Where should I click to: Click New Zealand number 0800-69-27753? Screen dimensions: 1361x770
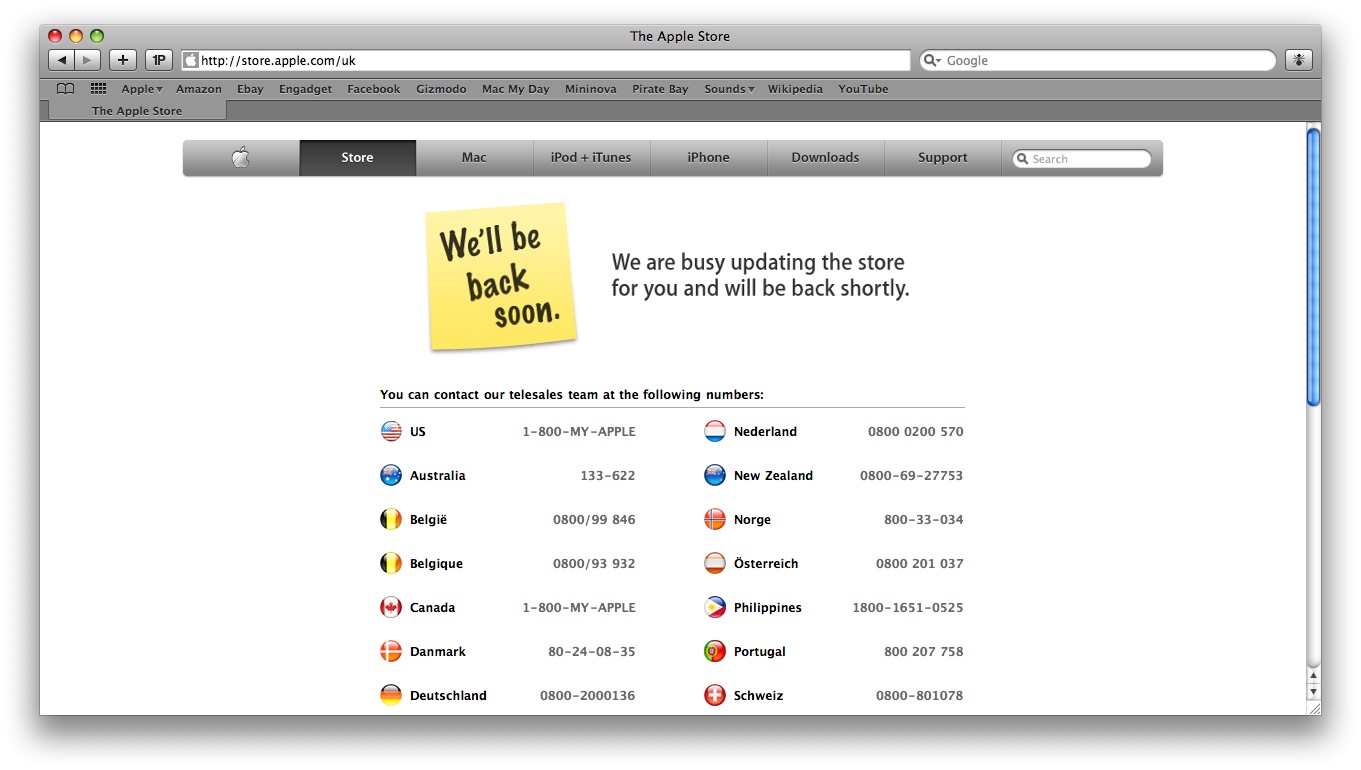(912, 476)
